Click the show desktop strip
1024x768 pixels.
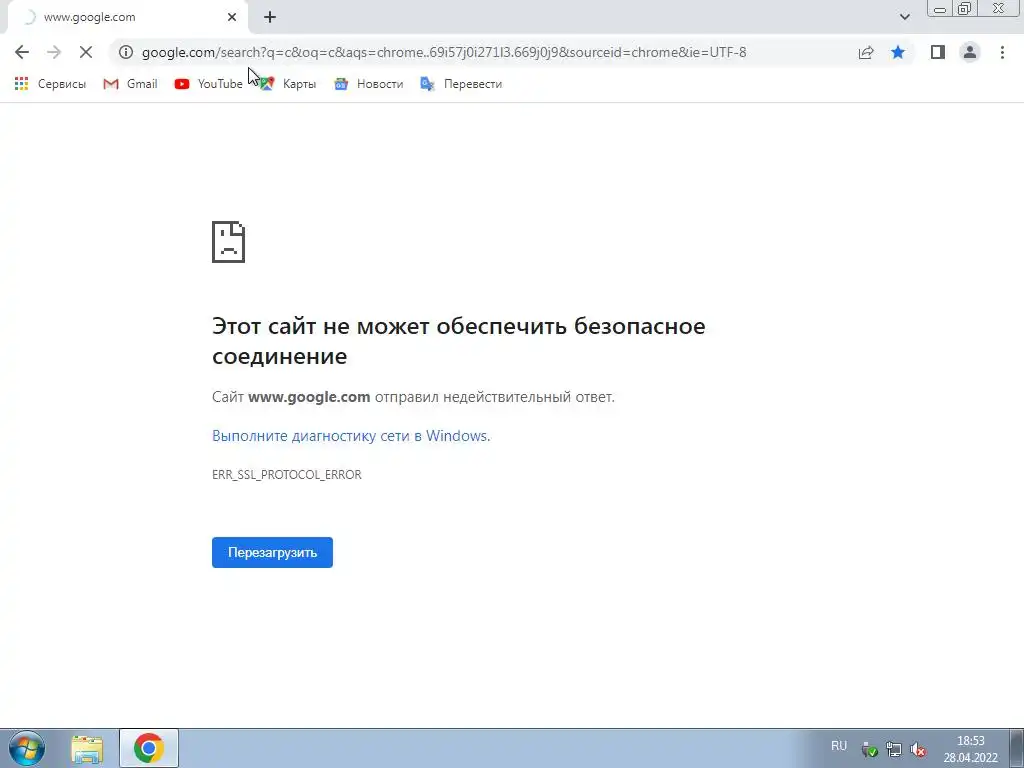1016,748
